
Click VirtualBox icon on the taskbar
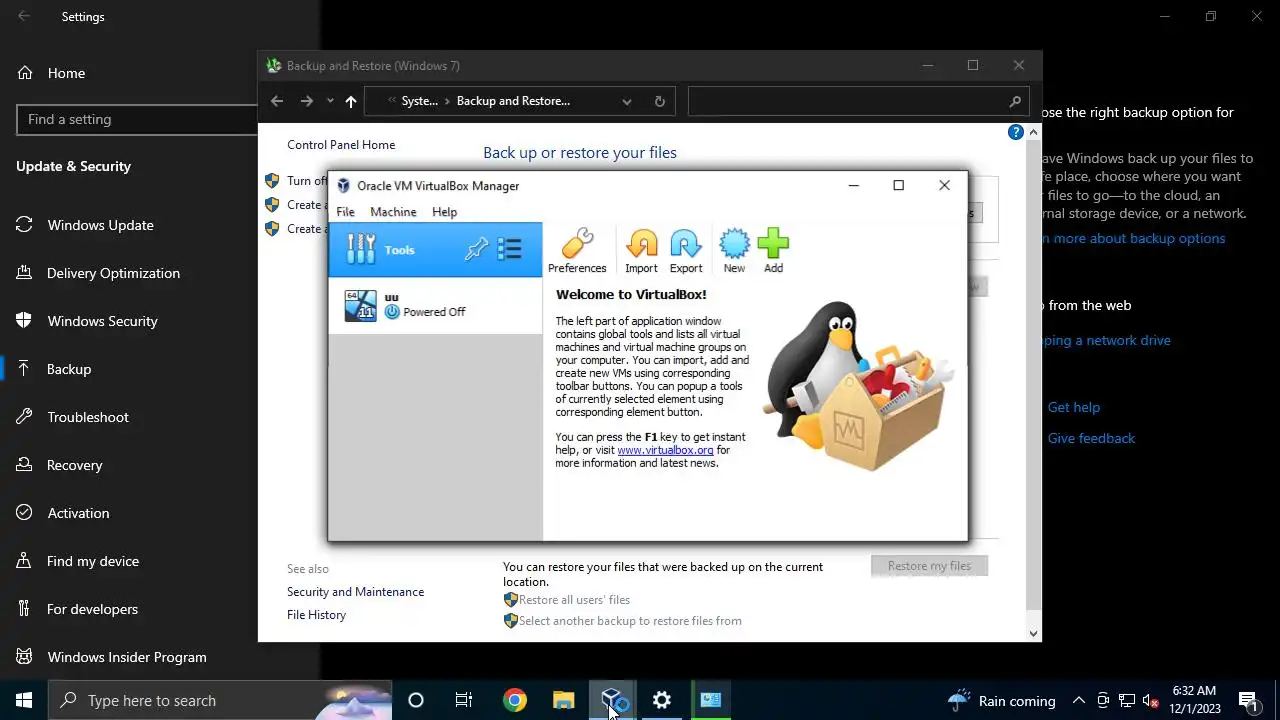coord(613,700)
